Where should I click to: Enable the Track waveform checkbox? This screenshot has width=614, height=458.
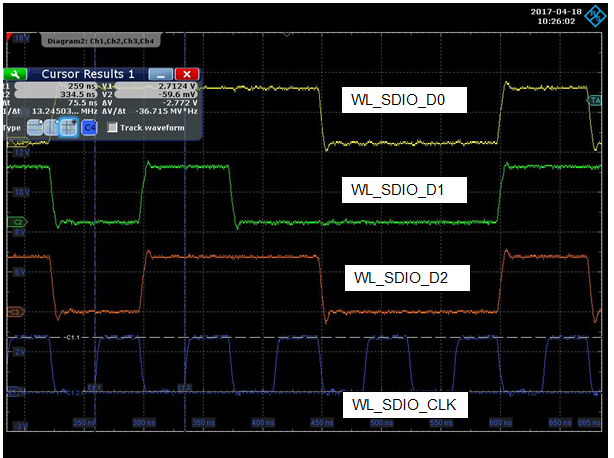pyautogui.click(x=112, y=128)
